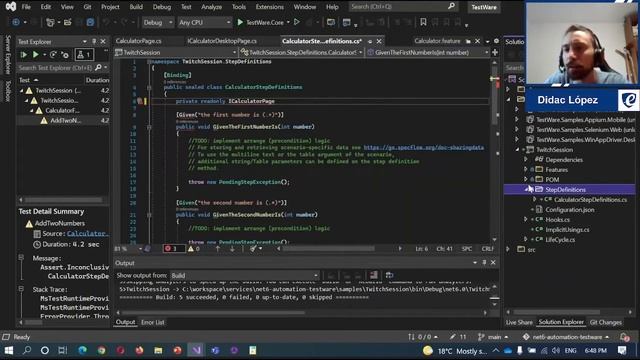Go to previous issue up arrow

218,249
